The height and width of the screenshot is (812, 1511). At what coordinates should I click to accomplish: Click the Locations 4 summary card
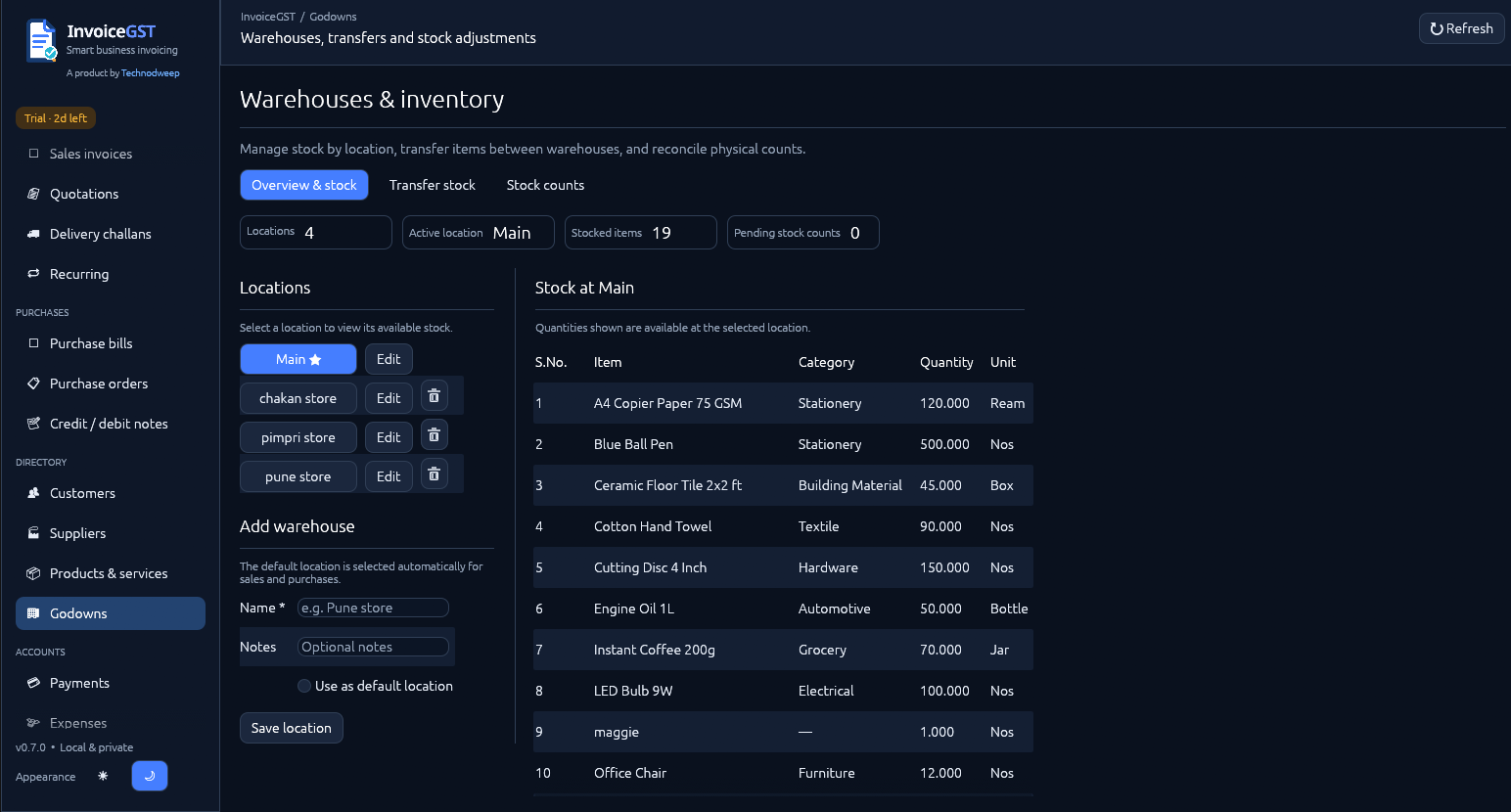pyautogui.click(x=316, y=232)
